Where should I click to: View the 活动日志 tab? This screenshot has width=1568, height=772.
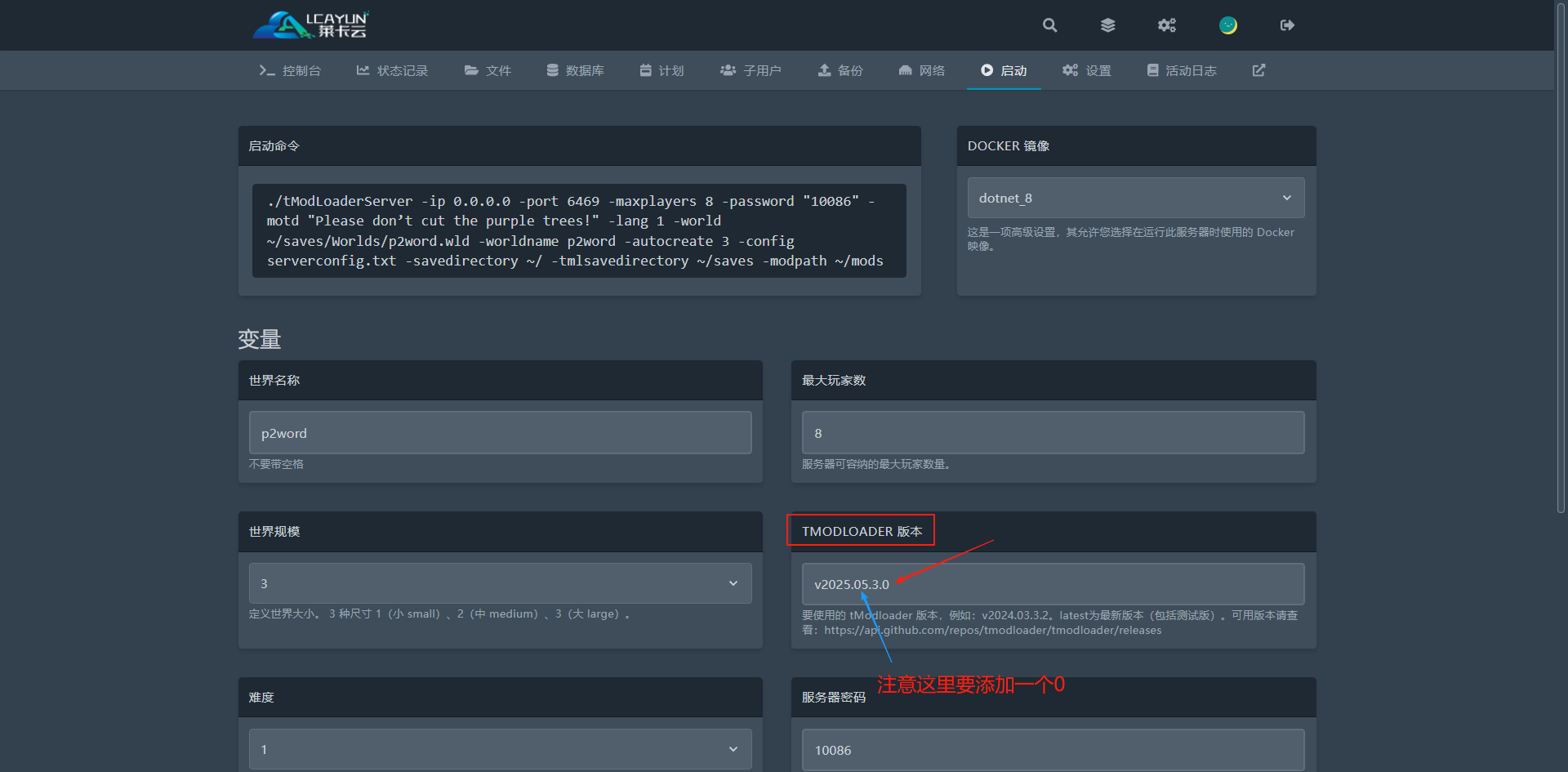pyautogui.click(x=1182, y=70)
